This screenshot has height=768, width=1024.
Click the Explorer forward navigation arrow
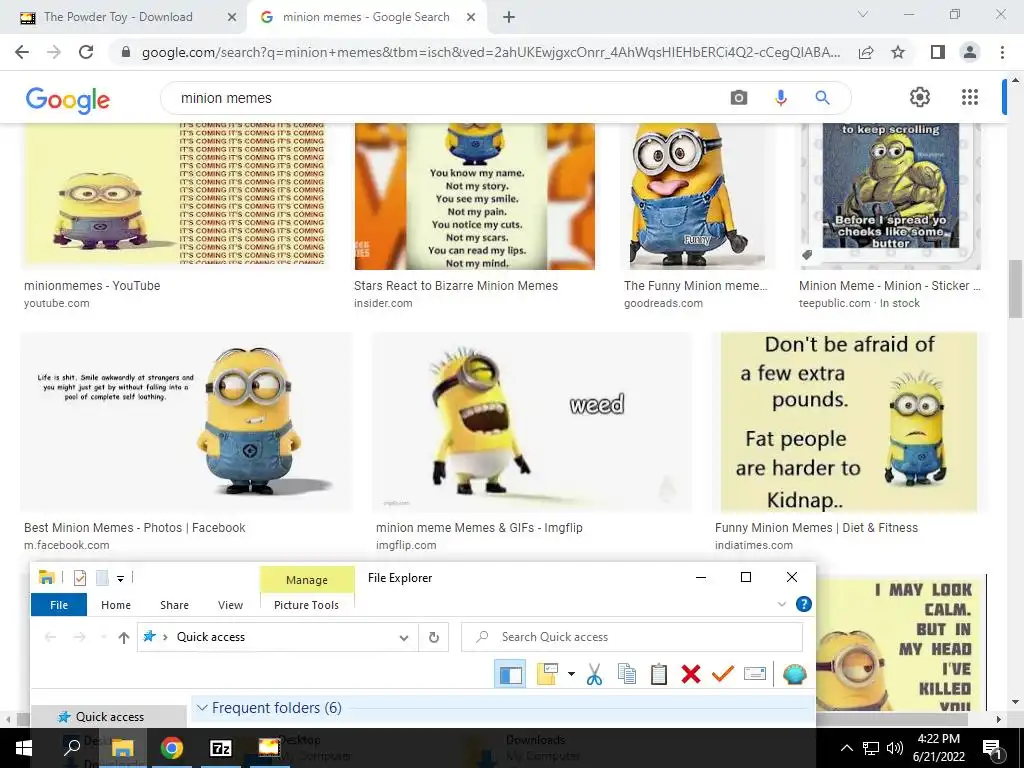pos(79,637)
